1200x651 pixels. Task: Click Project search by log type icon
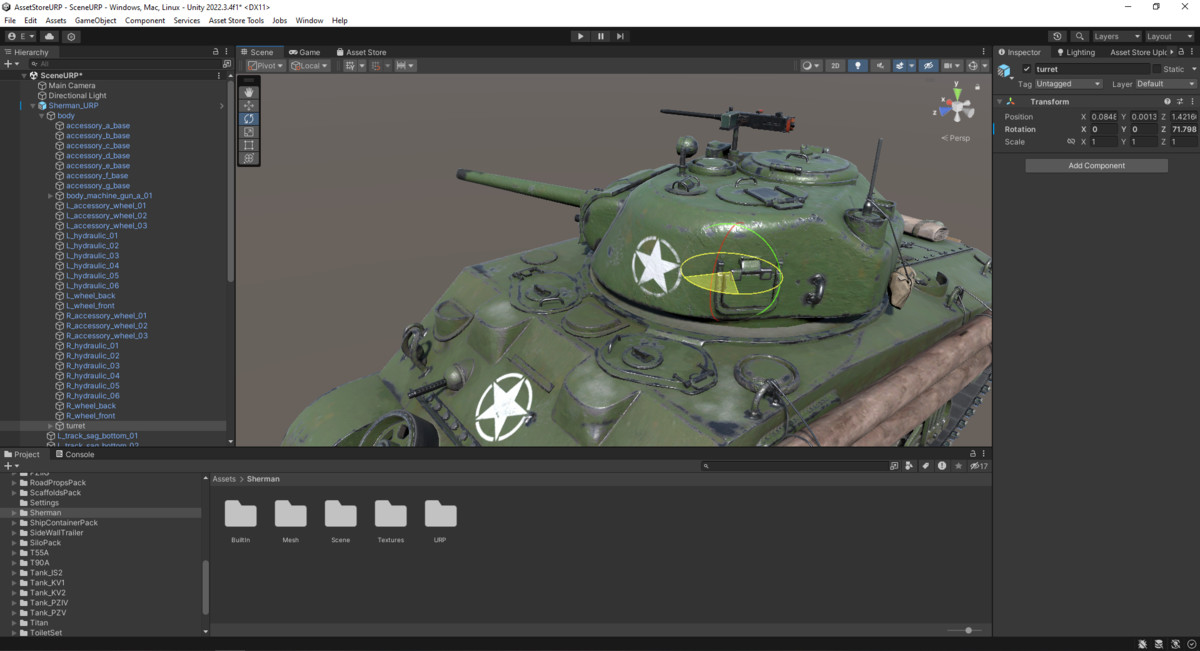(942, 466)
